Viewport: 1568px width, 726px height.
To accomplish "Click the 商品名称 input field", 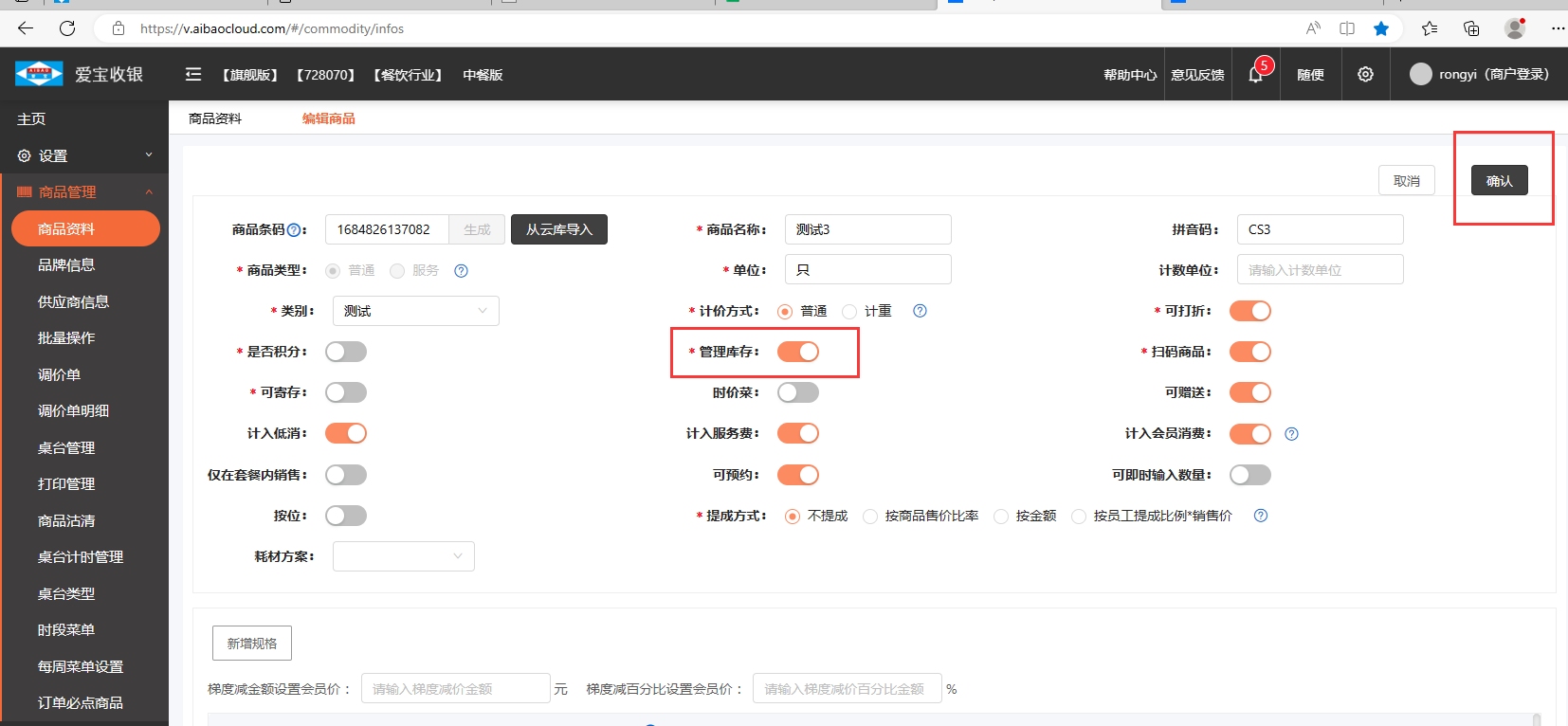I will pos(867,229).
